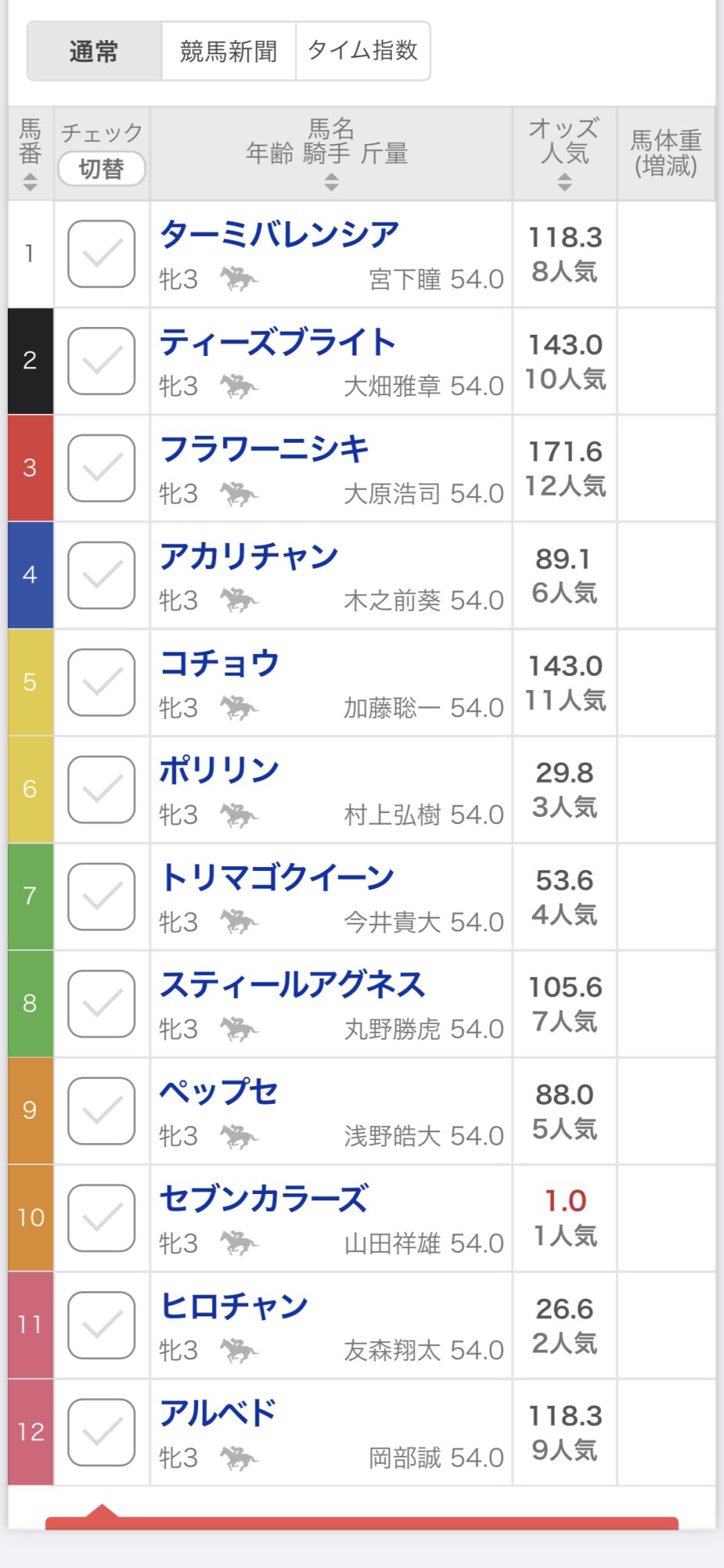The image size is (724, 1568).
Task: Sort the list by 馬名 column arrow
Action: (x=331, y=183)
